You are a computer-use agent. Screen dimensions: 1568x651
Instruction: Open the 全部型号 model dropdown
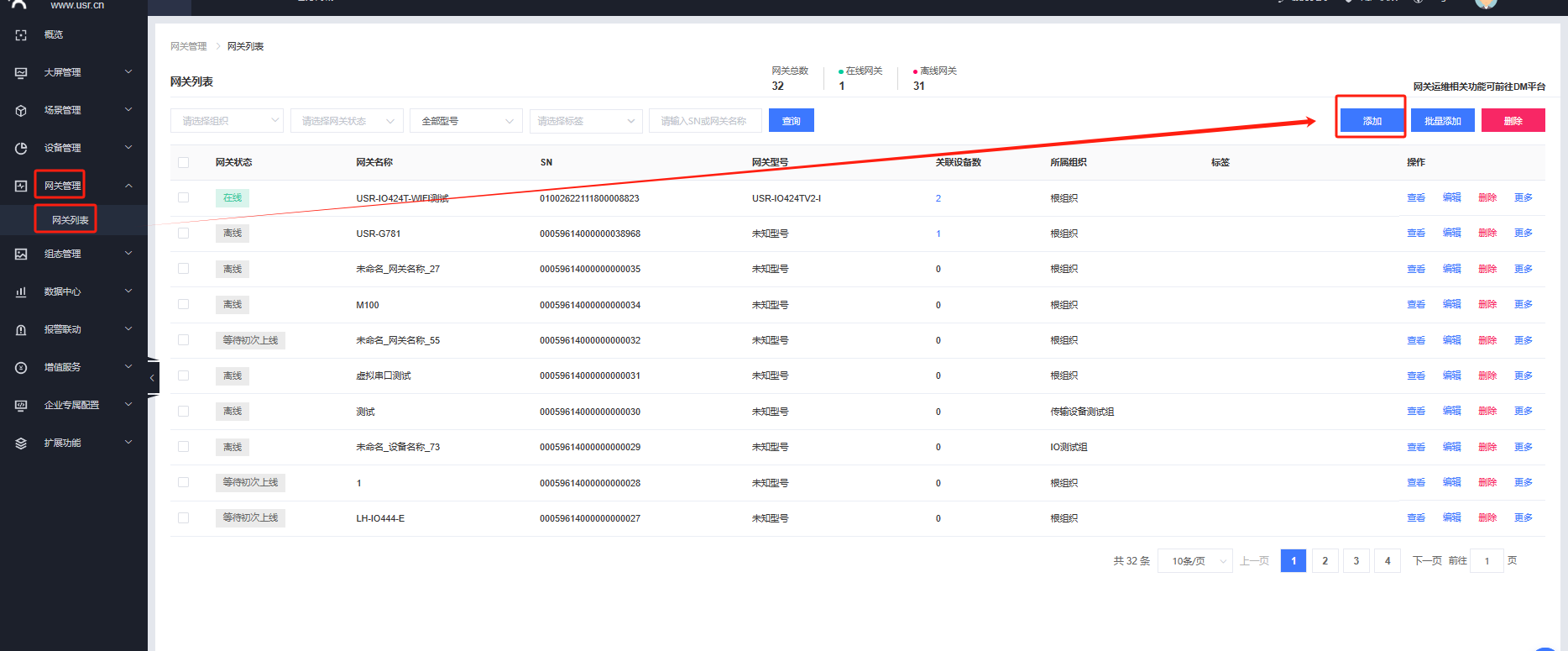(466, 121)
